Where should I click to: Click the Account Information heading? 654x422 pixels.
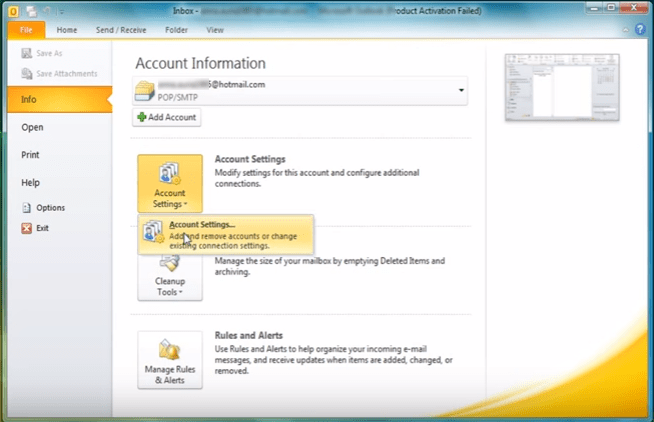point(201,63)
